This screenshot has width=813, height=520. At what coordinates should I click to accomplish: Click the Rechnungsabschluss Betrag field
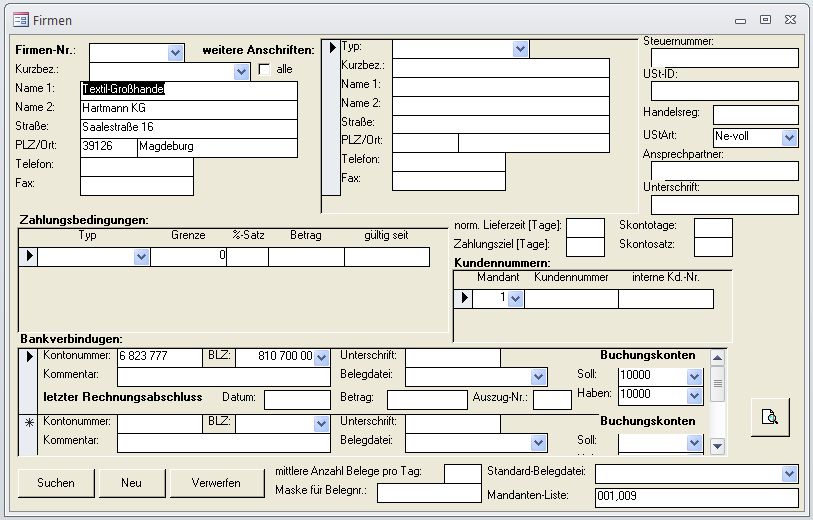pyautogui.click(x=427, y=400)
